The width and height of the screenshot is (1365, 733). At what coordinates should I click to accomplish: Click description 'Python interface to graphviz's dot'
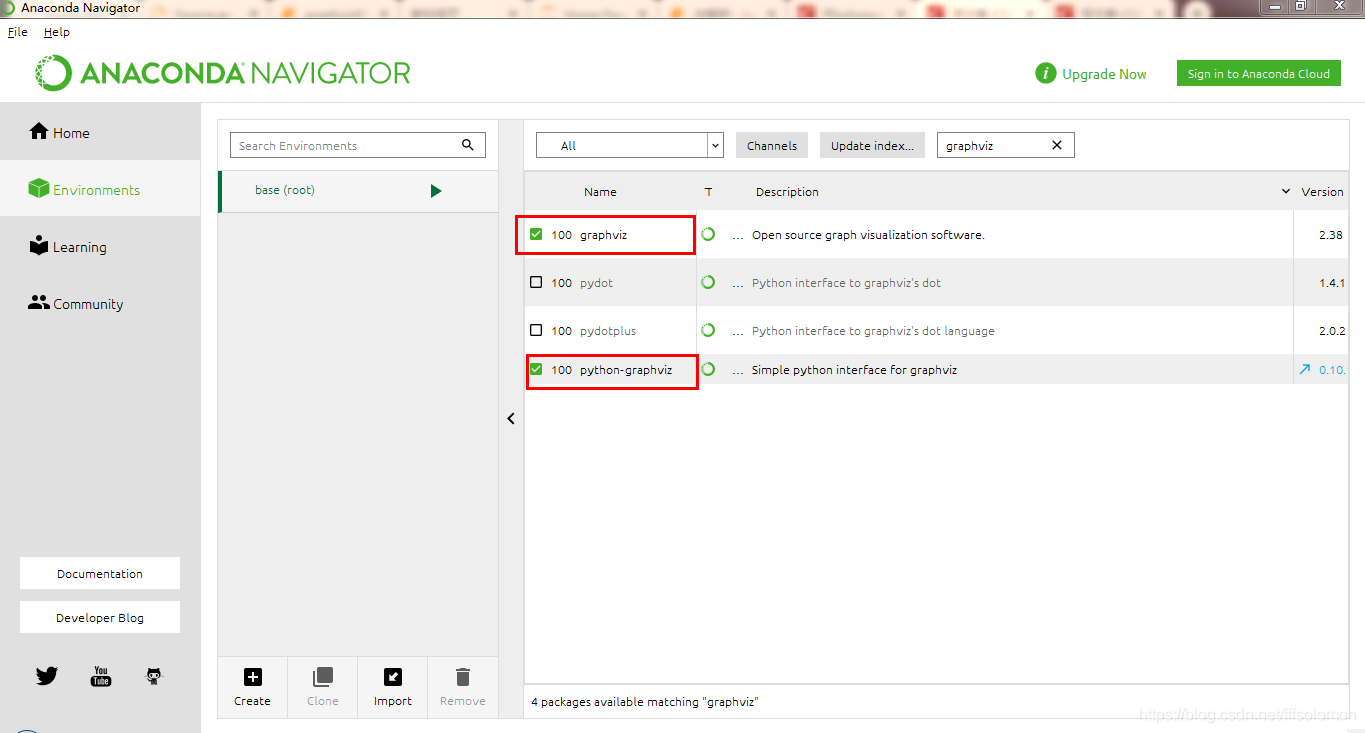846,282
